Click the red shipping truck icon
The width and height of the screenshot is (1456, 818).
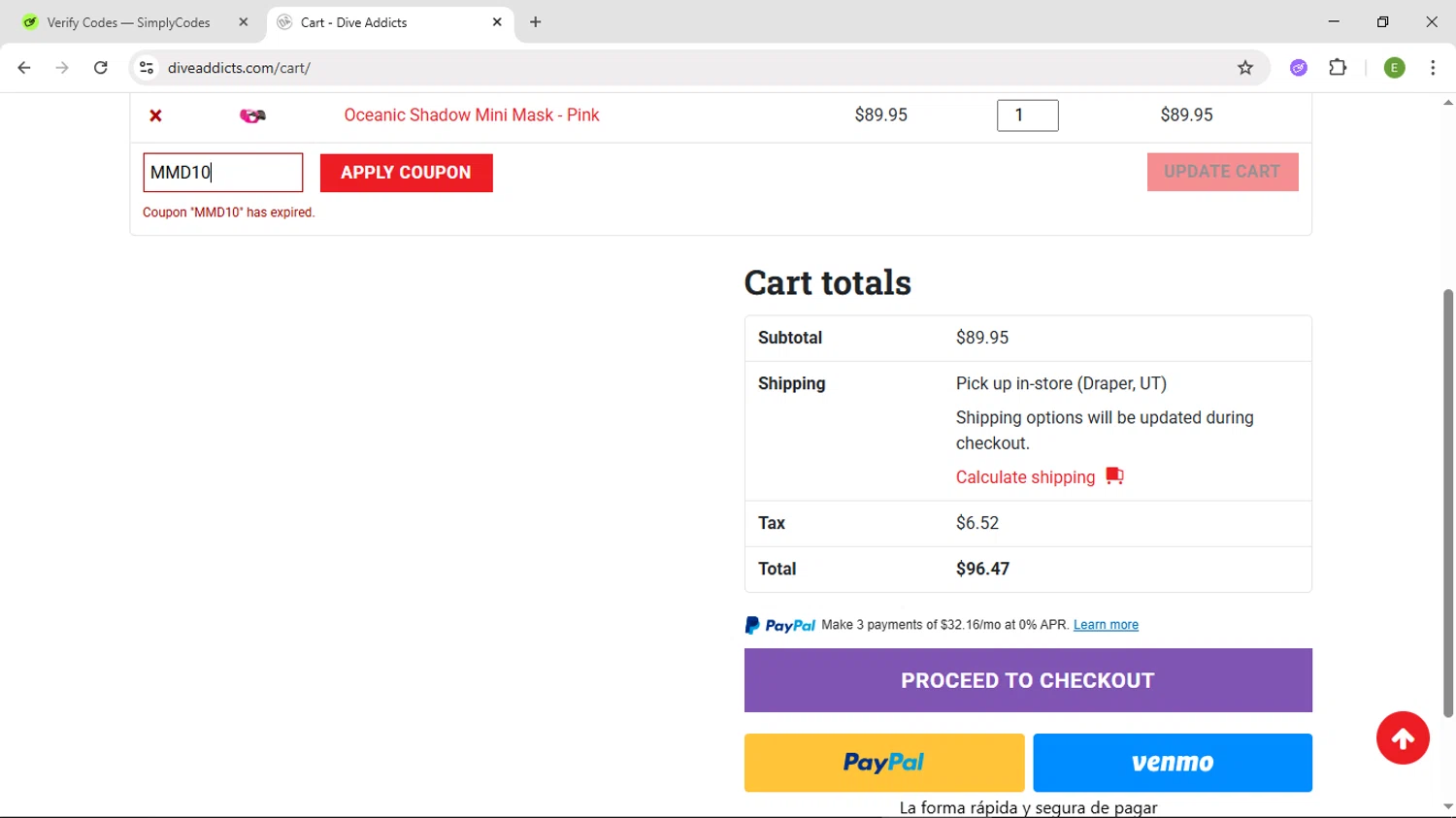pyautogui.click(x=1114, y=476)
